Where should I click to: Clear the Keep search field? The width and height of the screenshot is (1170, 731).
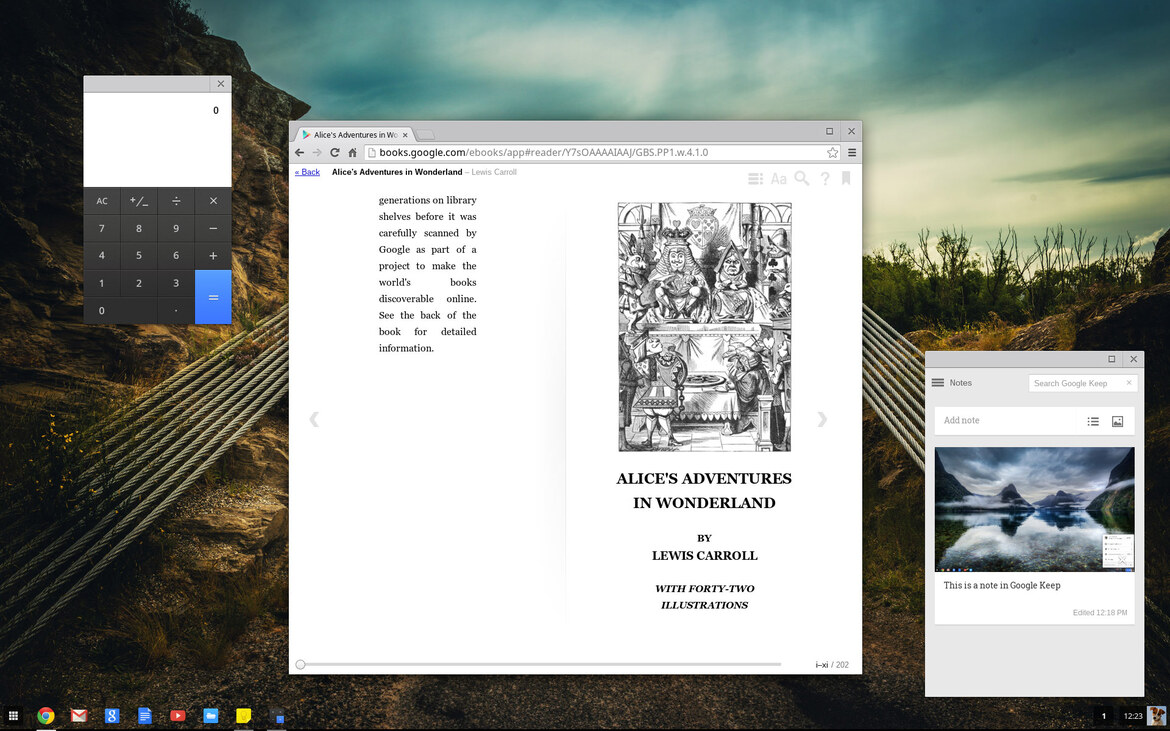click(x=1129, y=383)
